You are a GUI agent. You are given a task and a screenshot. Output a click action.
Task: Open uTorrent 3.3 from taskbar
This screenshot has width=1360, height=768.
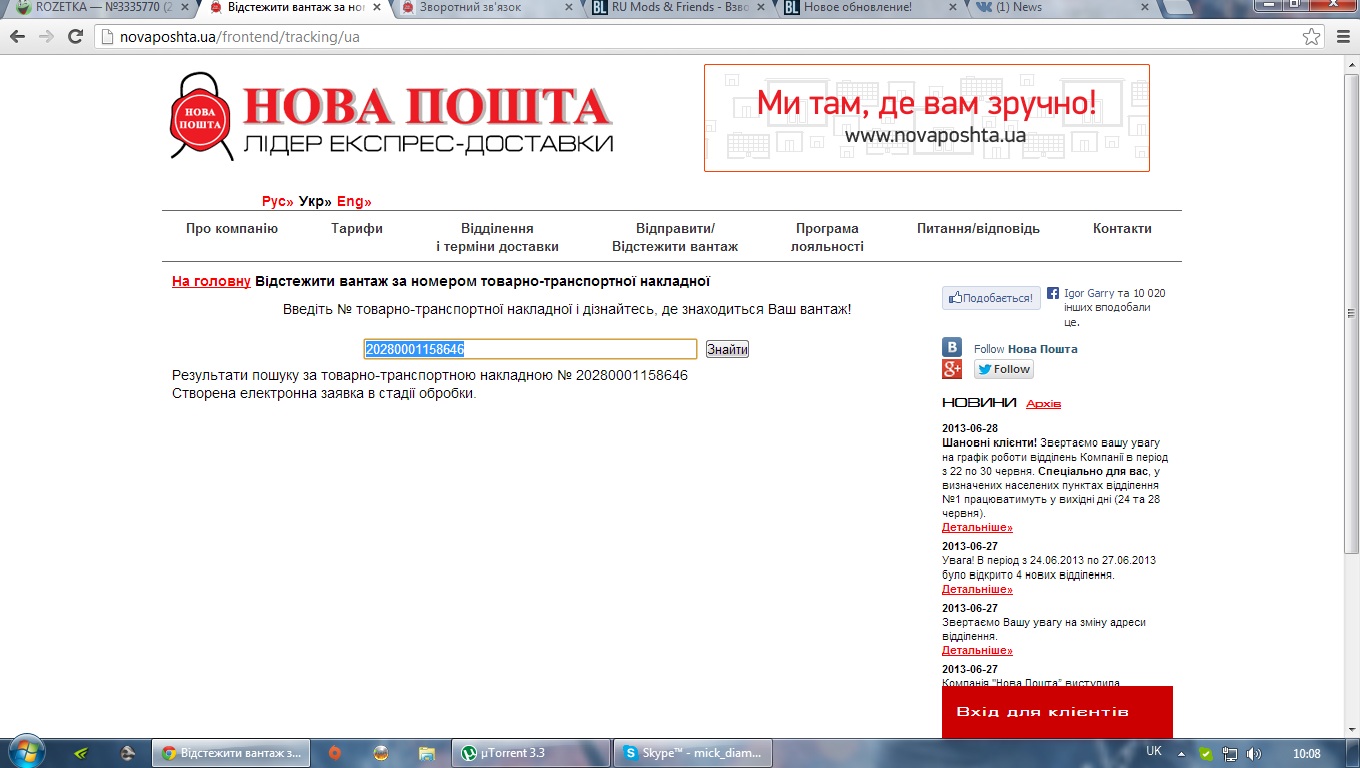pyautogui.click(x=531, y=753)
